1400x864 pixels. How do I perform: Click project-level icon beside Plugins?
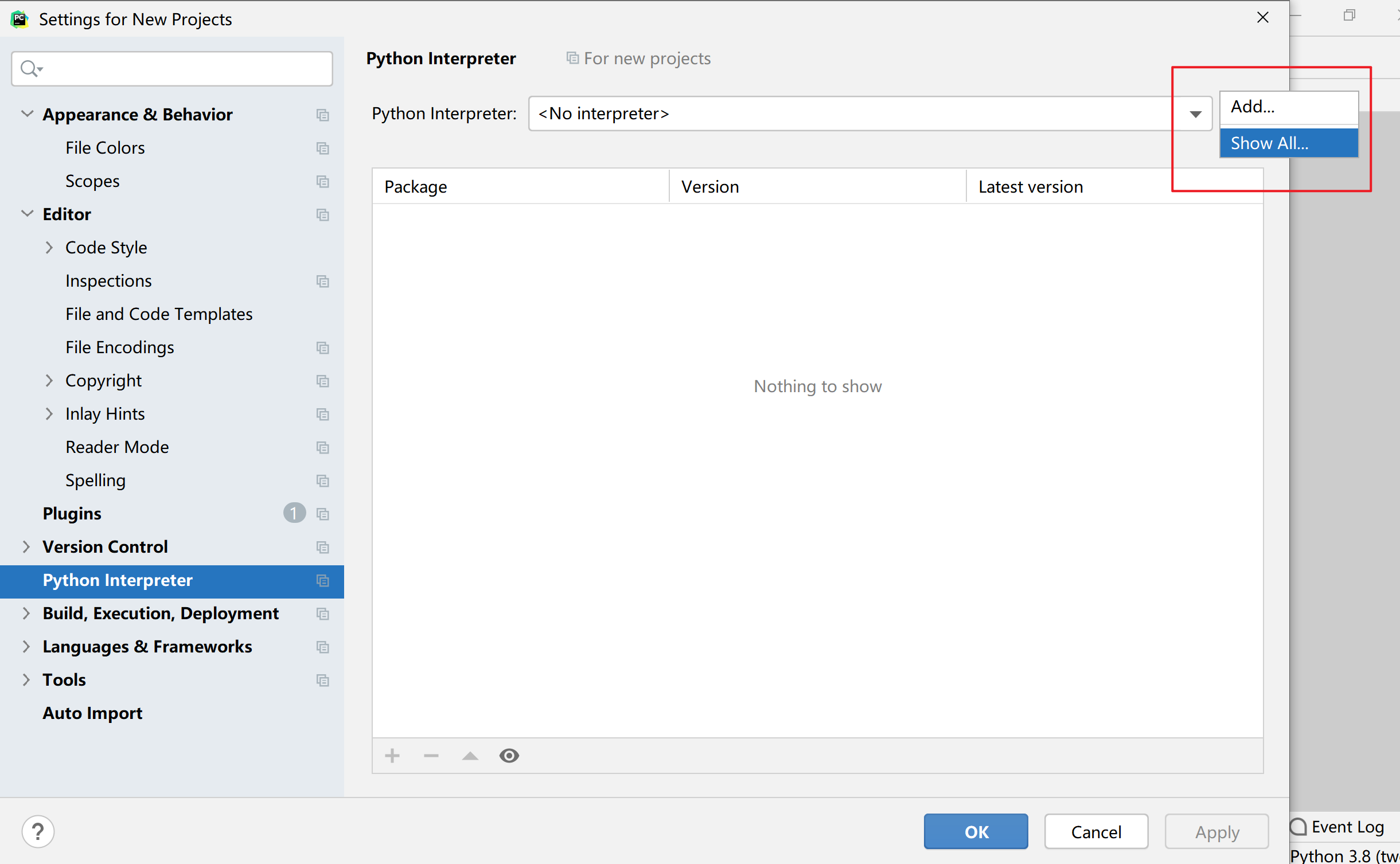tap(323, 514)
